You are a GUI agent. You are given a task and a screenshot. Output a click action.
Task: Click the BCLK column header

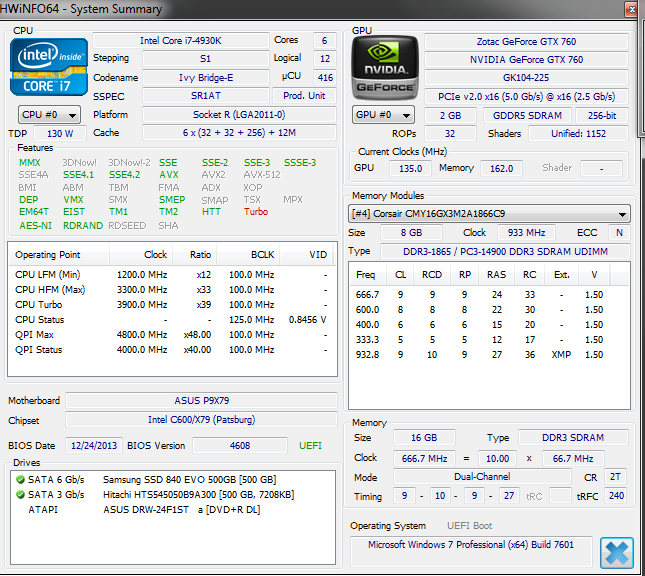pos(248,255)
